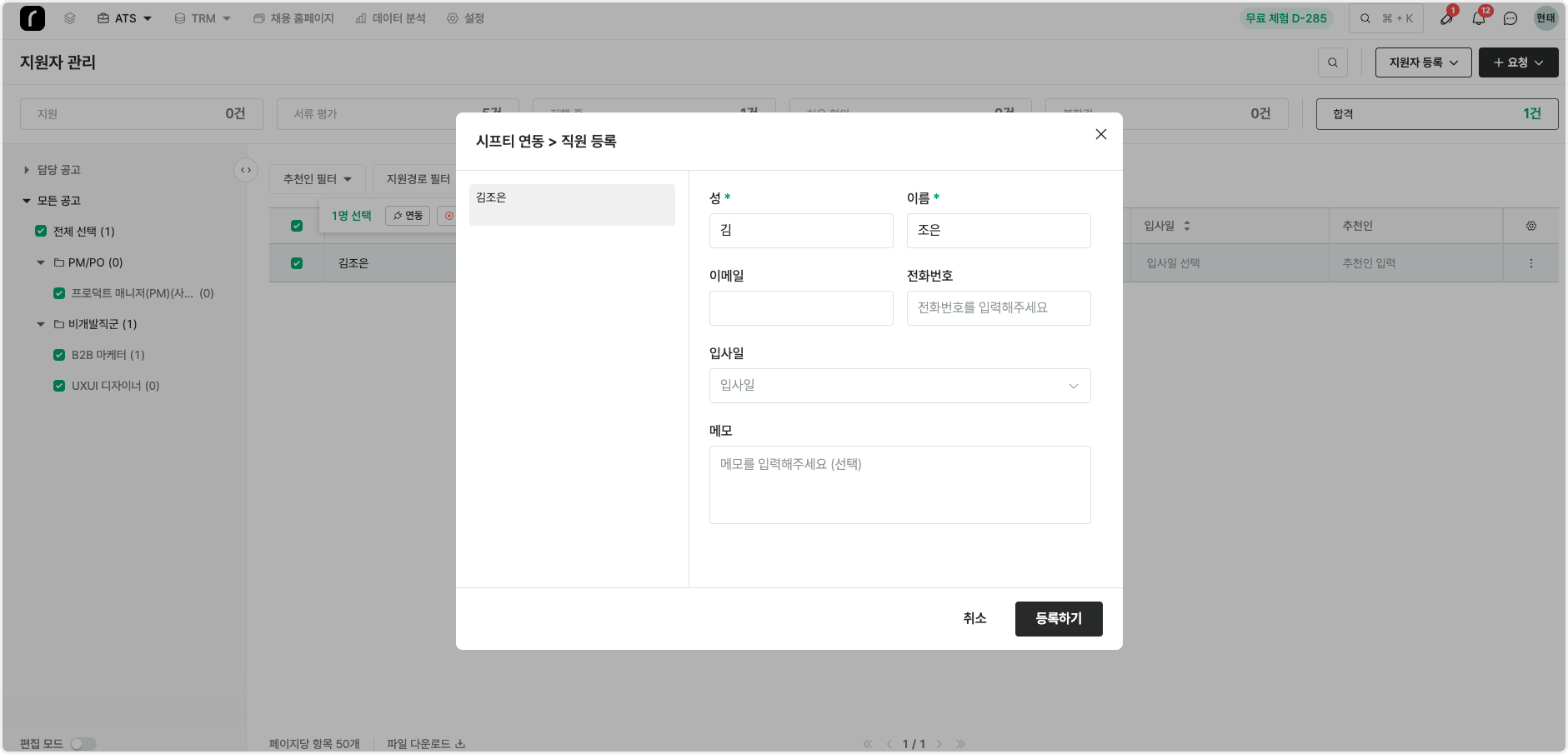Uncheck the B2B 마케터 checkbox
Viewport: 1568px width, 754px height.
[x=59, y=355]
